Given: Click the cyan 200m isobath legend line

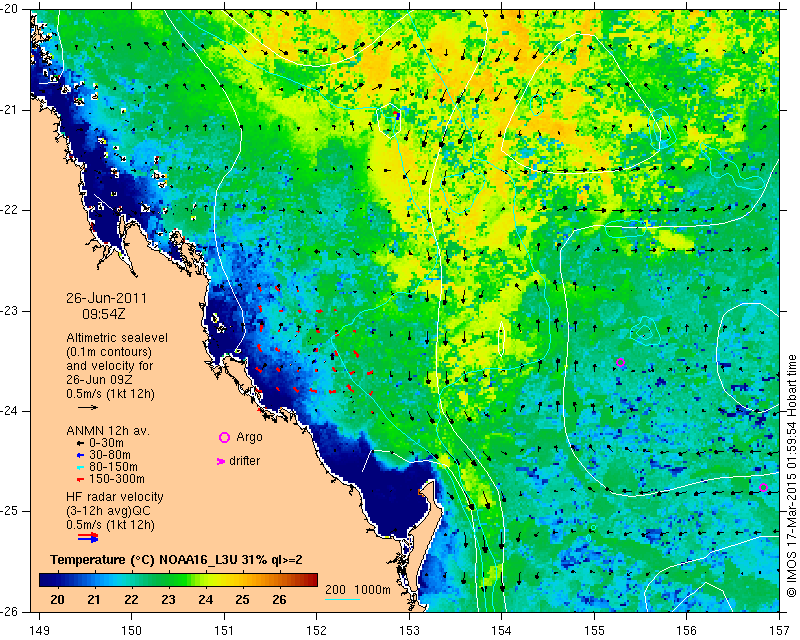Looking at the screenshot, I should (x=342, y=599).
